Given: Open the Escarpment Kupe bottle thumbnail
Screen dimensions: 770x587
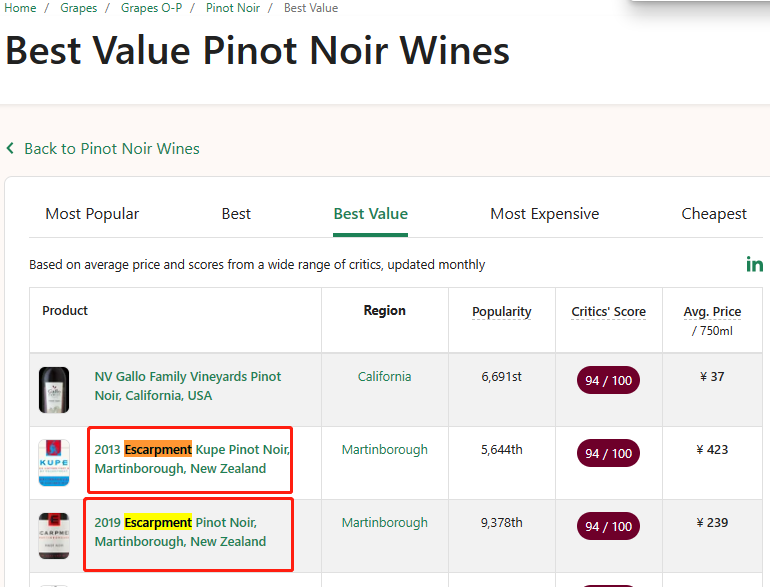Looking at the screenshot, I should tap(54, 463).
